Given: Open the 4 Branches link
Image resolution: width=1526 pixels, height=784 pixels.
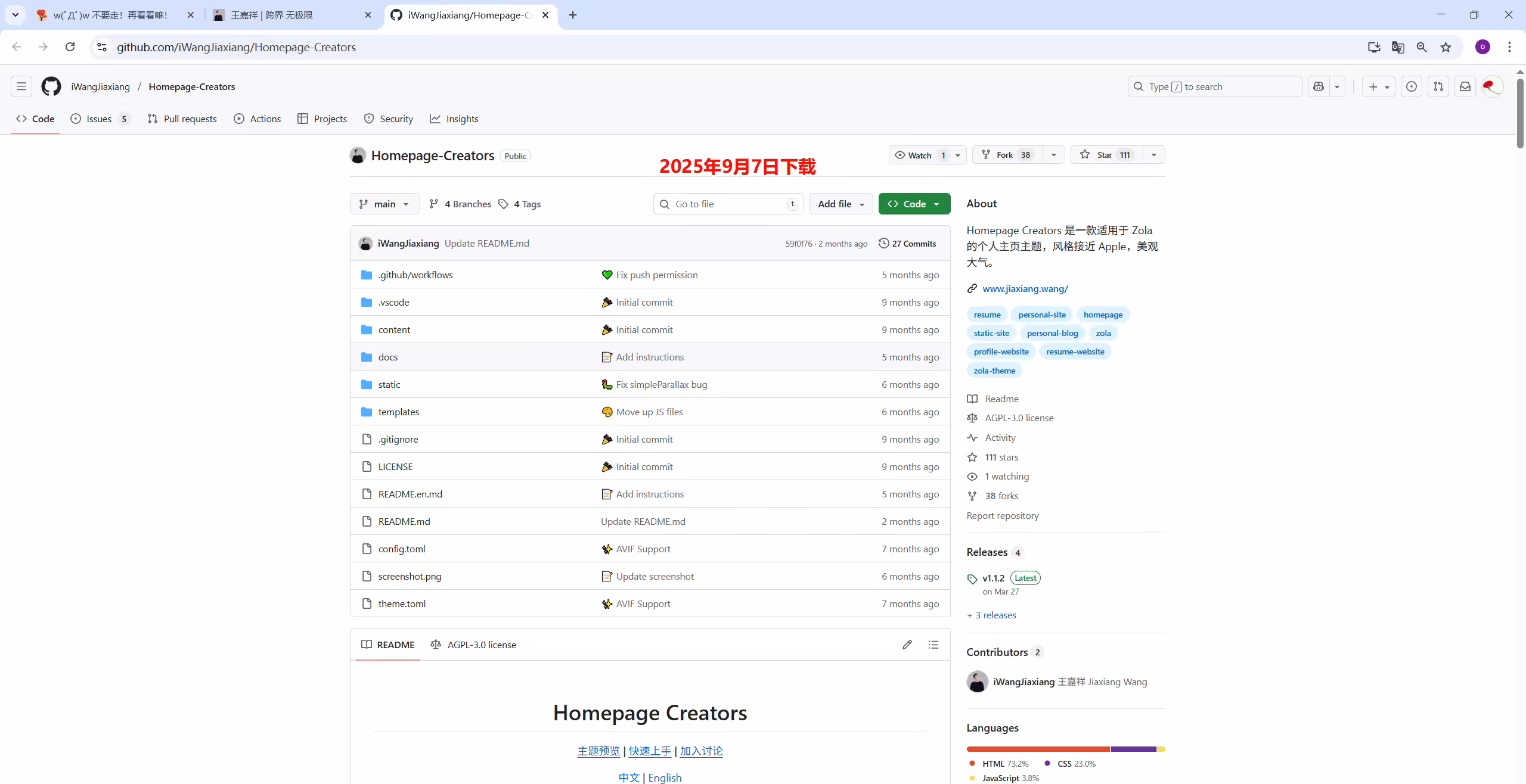Looking at the screenshot, I should click(x=460, y=204).
